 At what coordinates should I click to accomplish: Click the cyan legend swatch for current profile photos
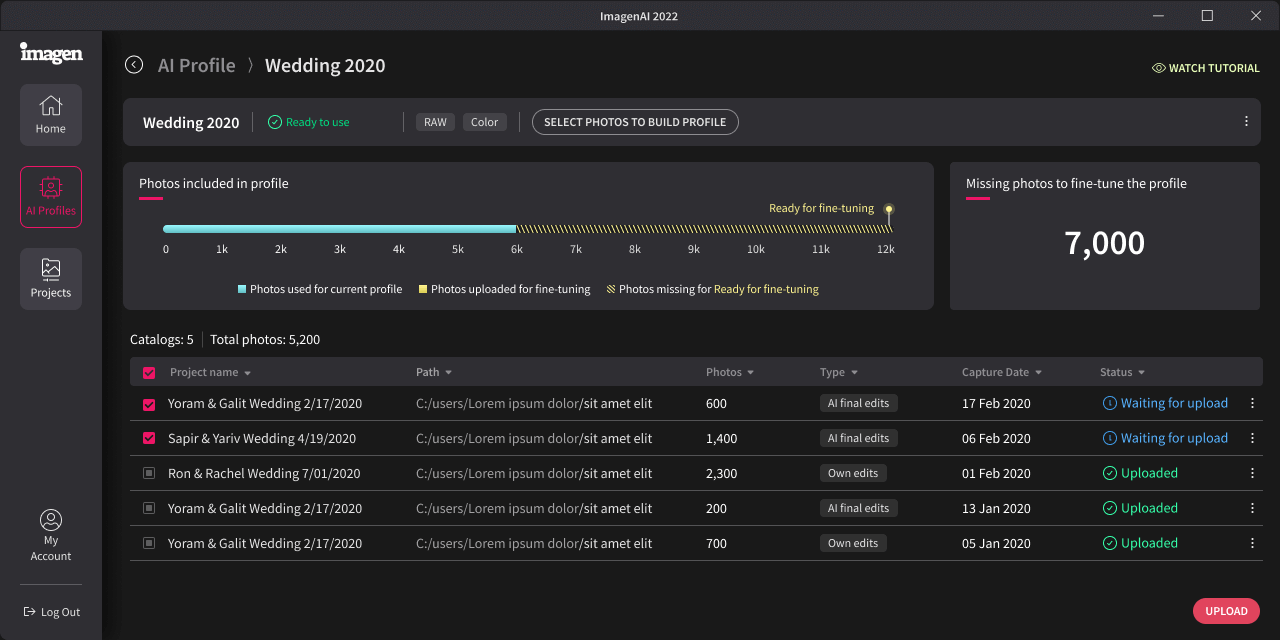coord(242,289)
